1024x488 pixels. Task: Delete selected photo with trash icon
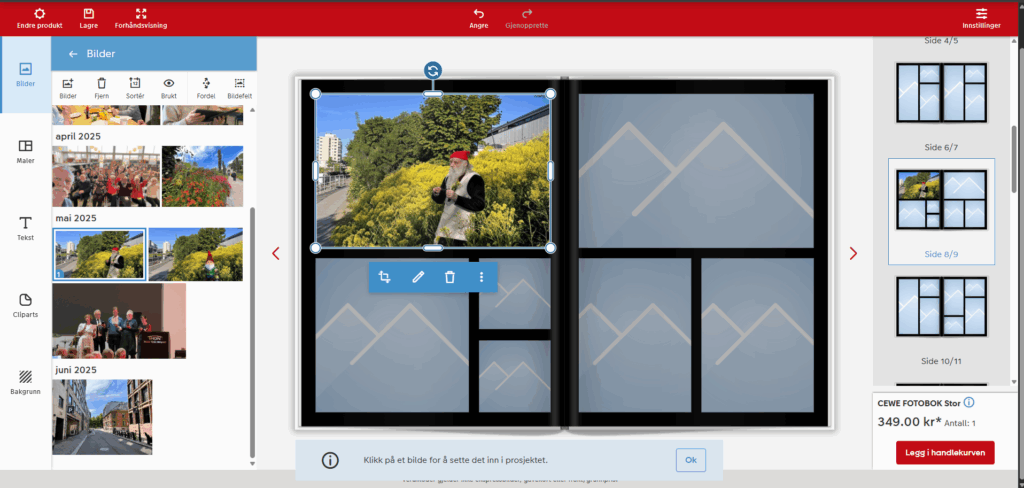click(x=450, y=277)
